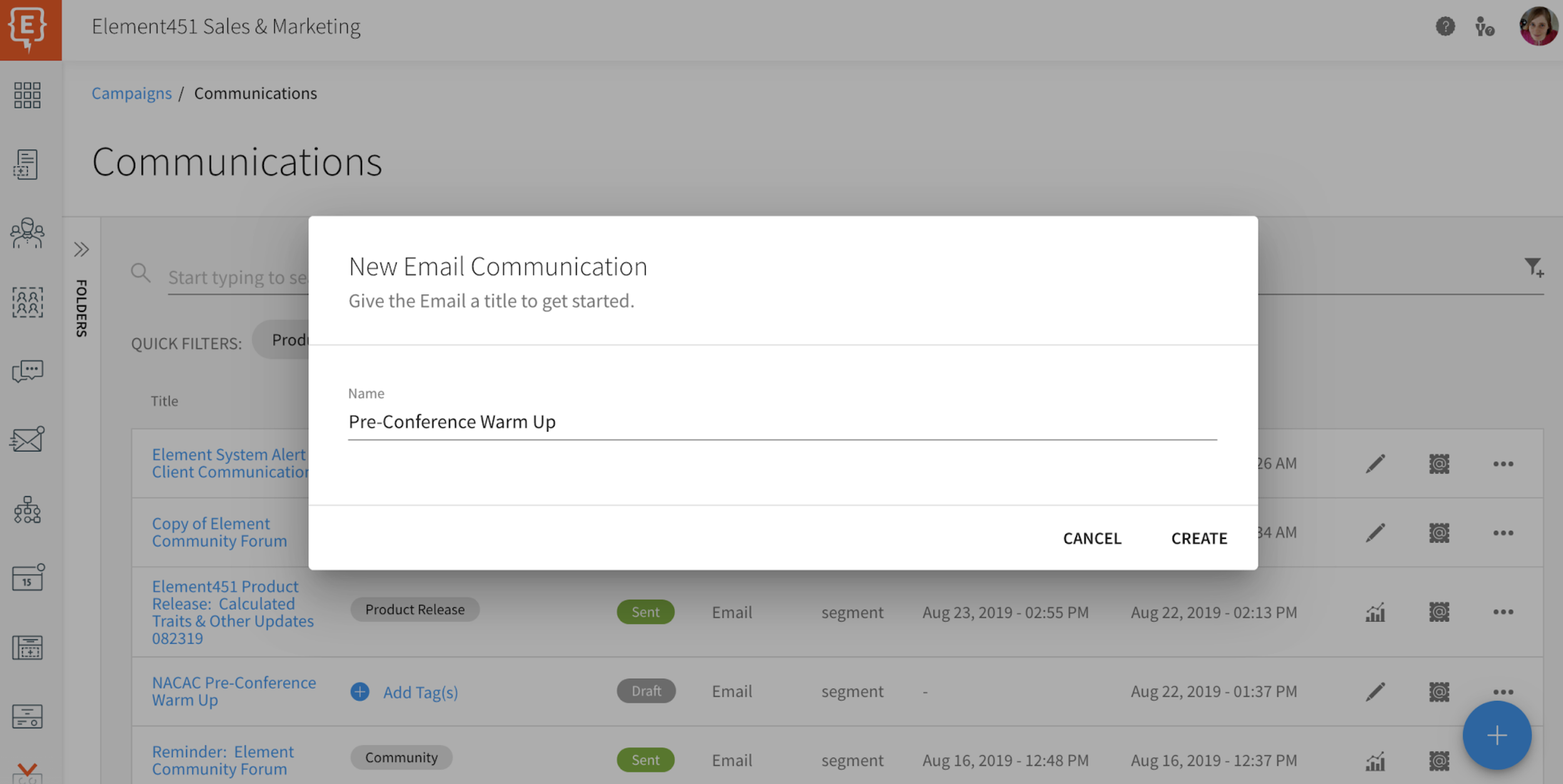
Task: Open Element System Alert Client Communication link
Action: [230, 463]
